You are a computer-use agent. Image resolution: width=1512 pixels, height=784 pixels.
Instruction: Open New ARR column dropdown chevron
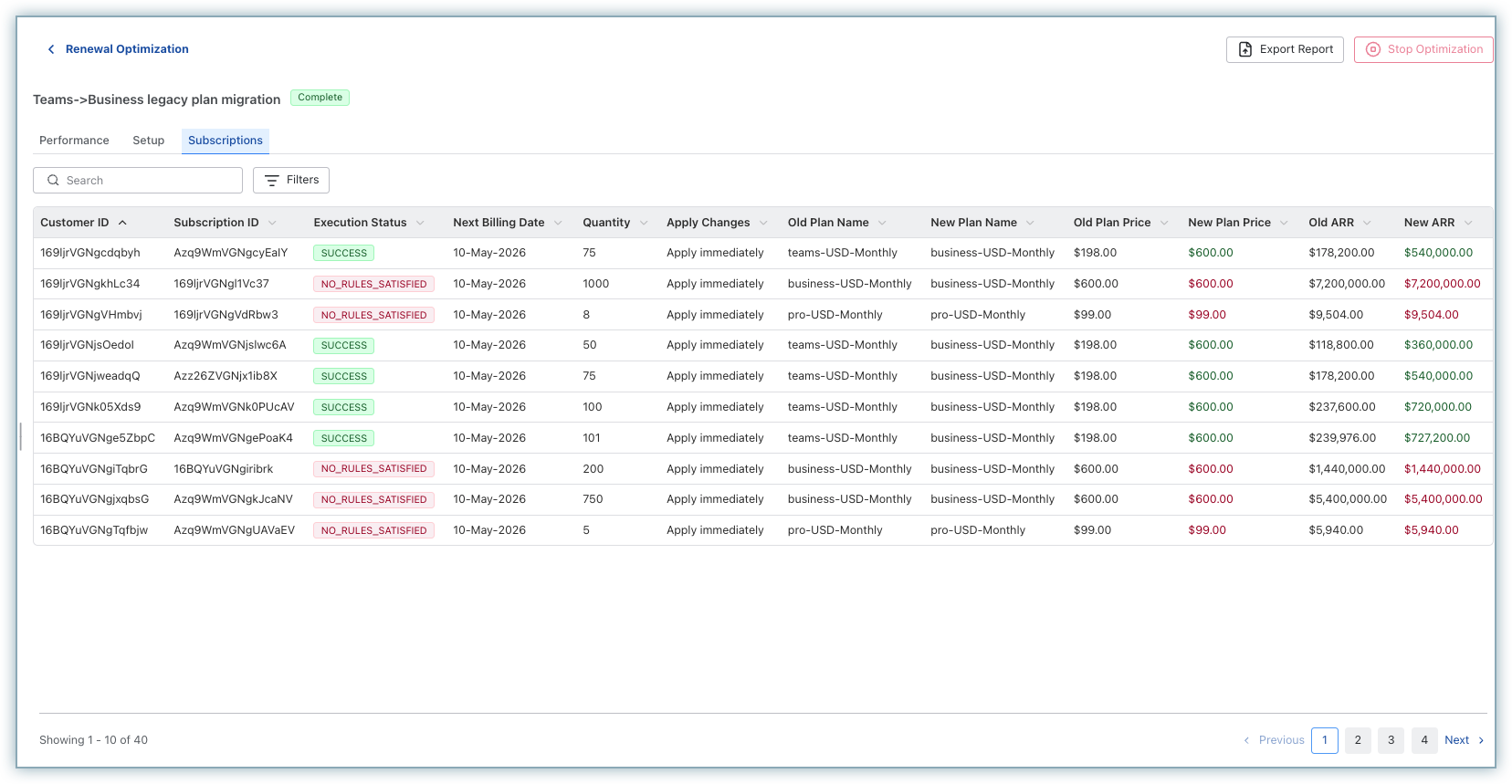click(1468, 223)
